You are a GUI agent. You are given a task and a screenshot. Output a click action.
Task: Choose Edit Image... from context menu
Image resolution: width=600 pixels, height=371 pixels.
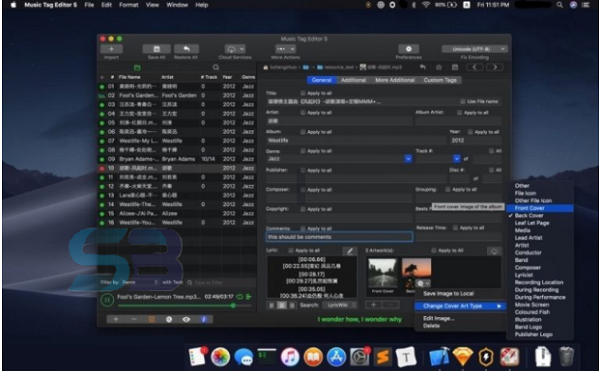(439, 318)
